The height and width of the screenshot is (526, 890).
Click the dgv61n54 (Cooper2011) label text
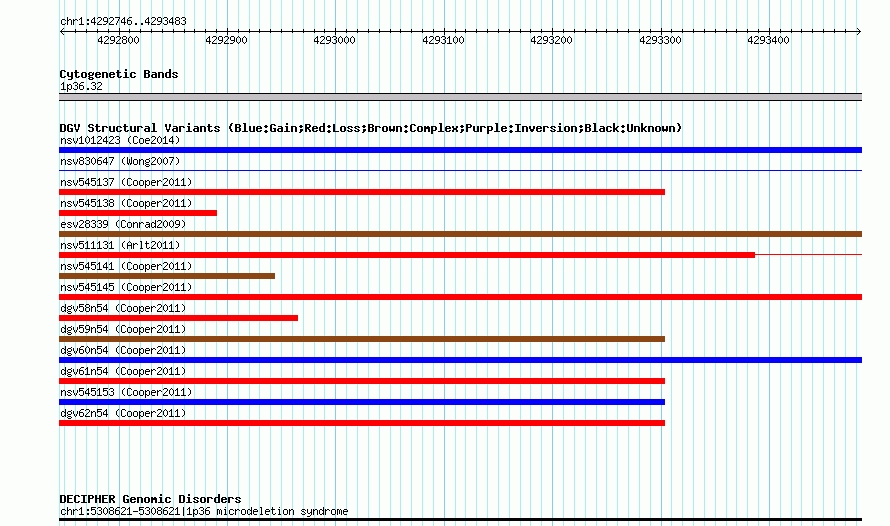[x=123, y=371]
